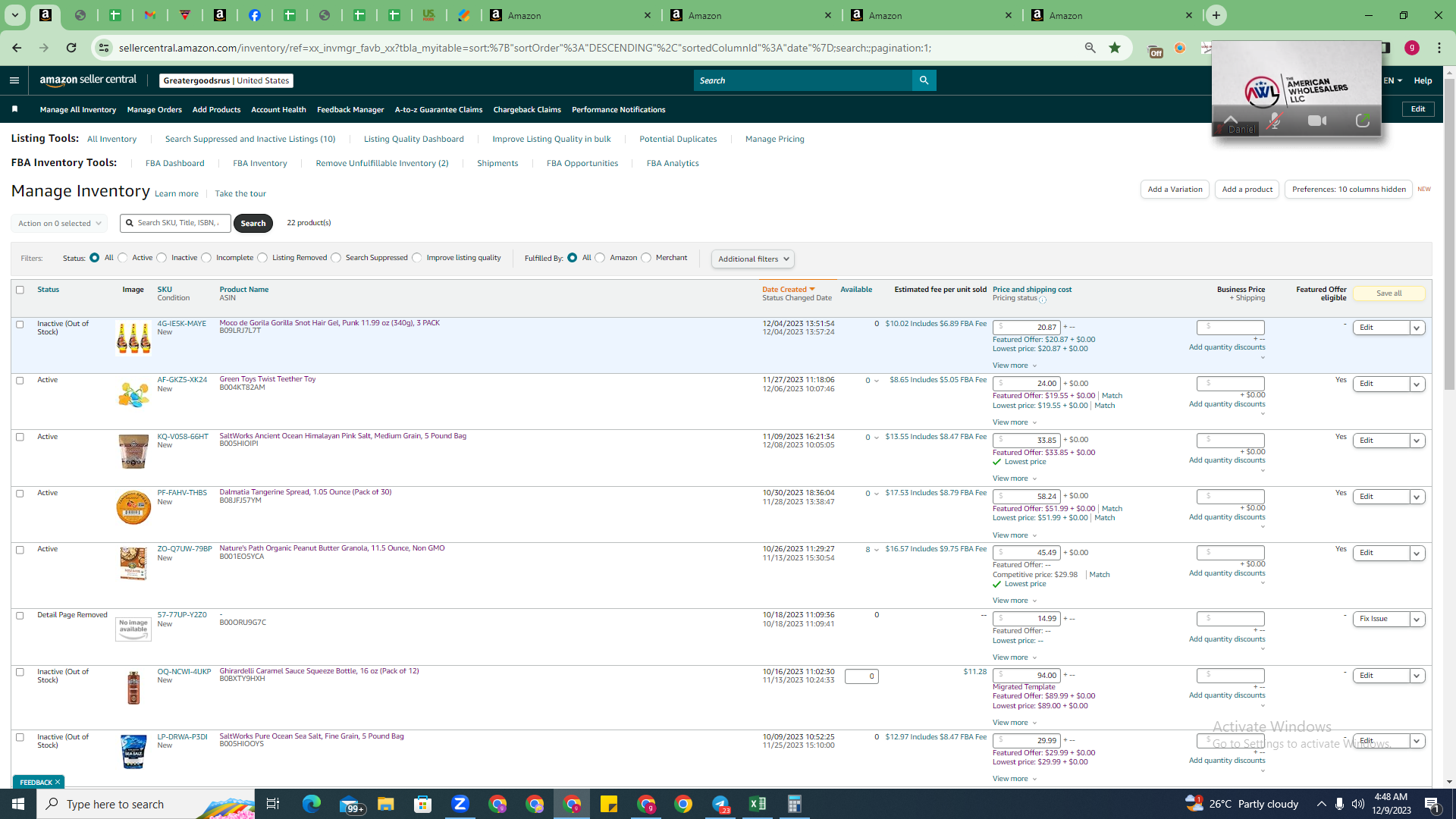This screenshot has width=1456, height=819.
Task: Open the Microsoft Store taskbar icon
Action: coord(423,804)
